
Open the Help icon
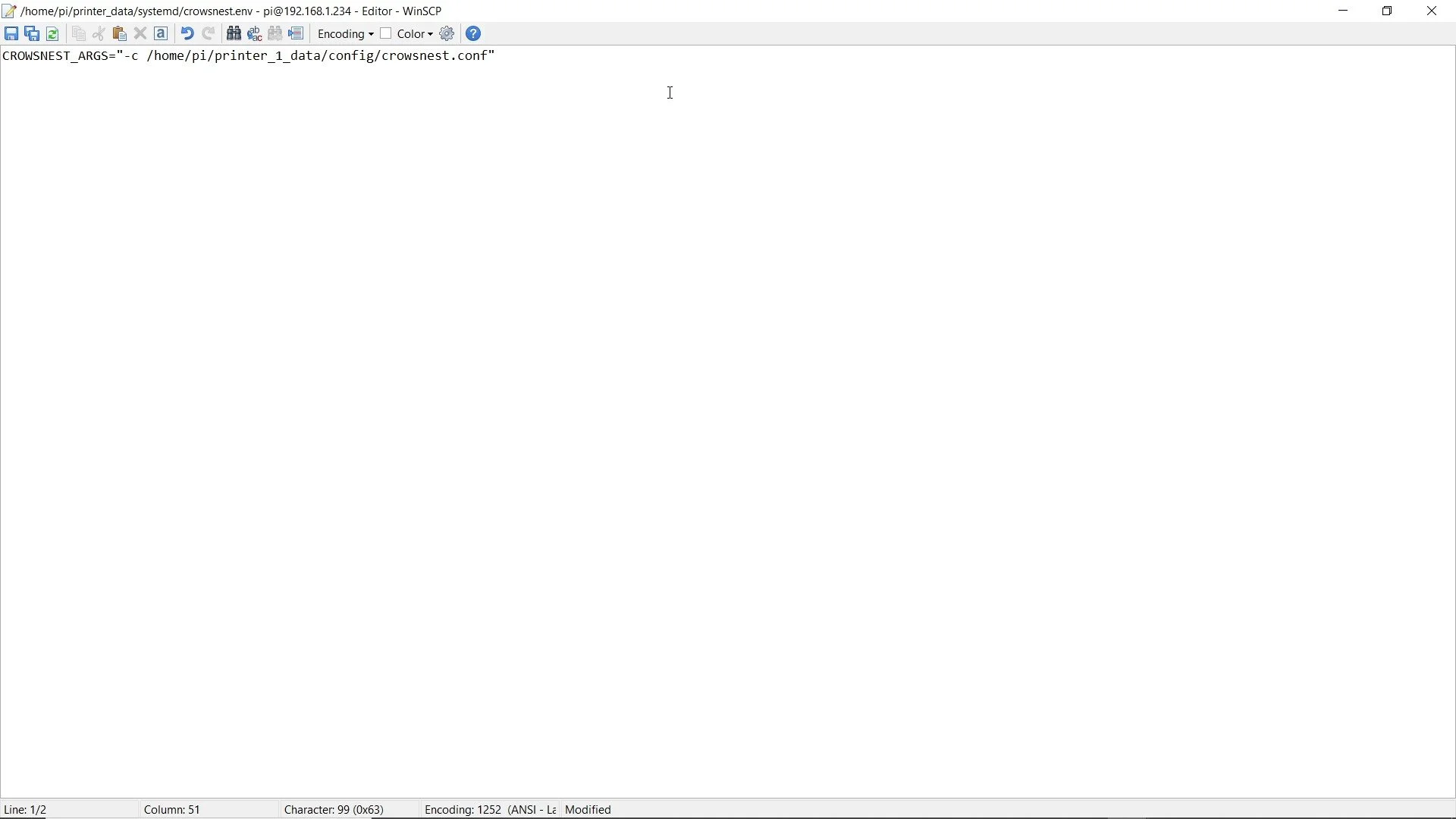pyautogui.click(x=474, y=34)
